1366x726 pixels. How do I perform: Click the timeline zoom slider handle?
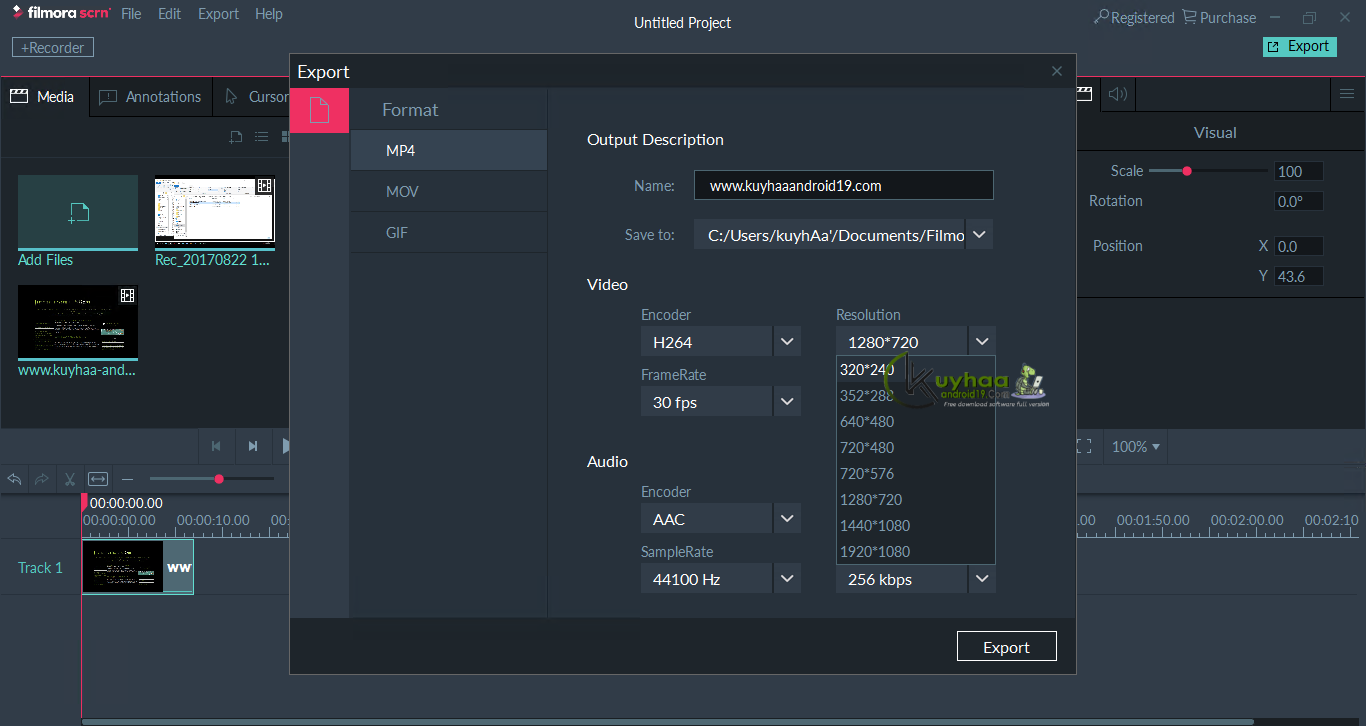pyautogui.click(x=218, y=479)
